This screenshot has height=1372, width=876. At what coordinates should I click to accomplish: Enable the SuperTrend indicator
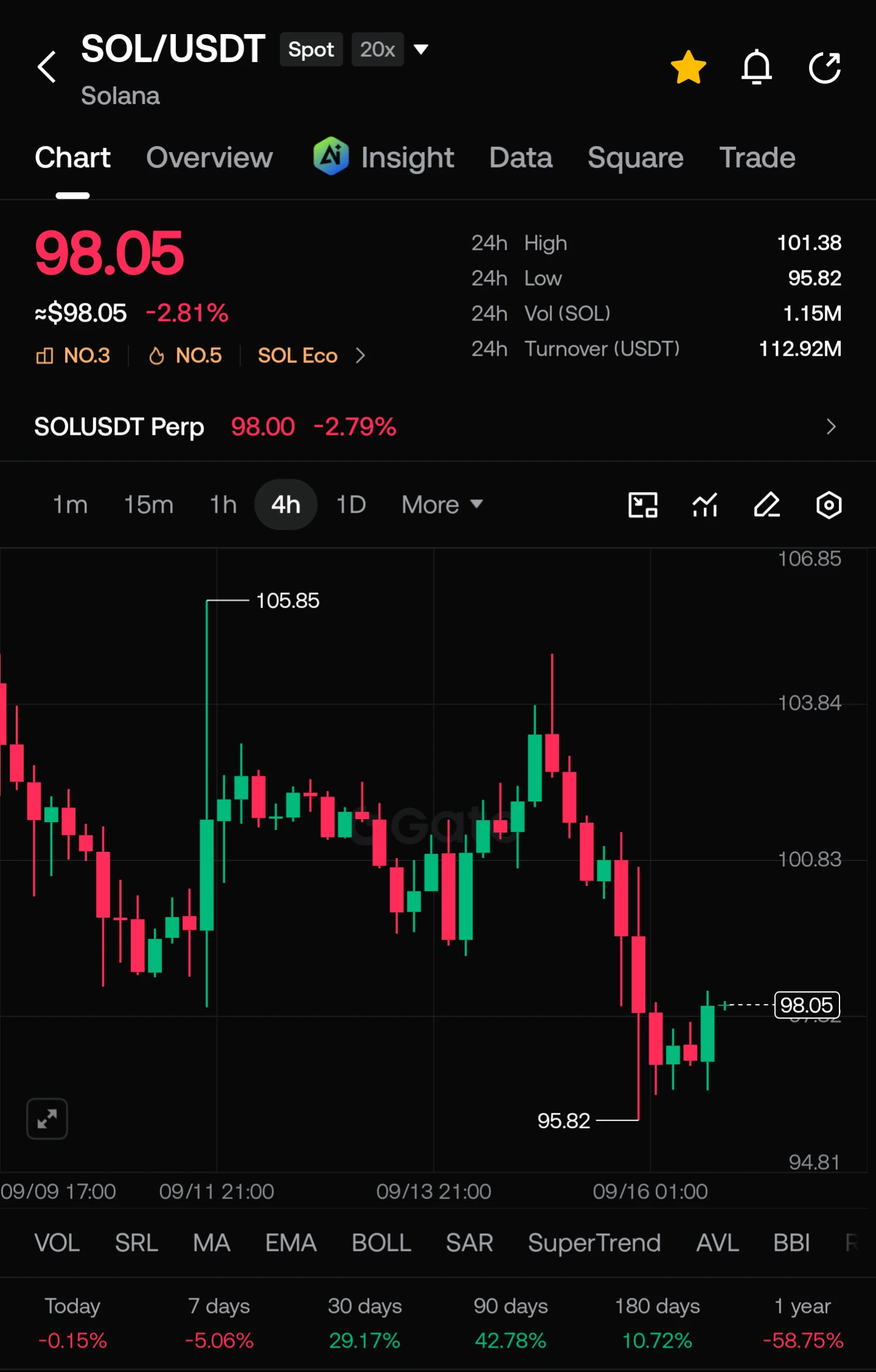coord(594,1243)
